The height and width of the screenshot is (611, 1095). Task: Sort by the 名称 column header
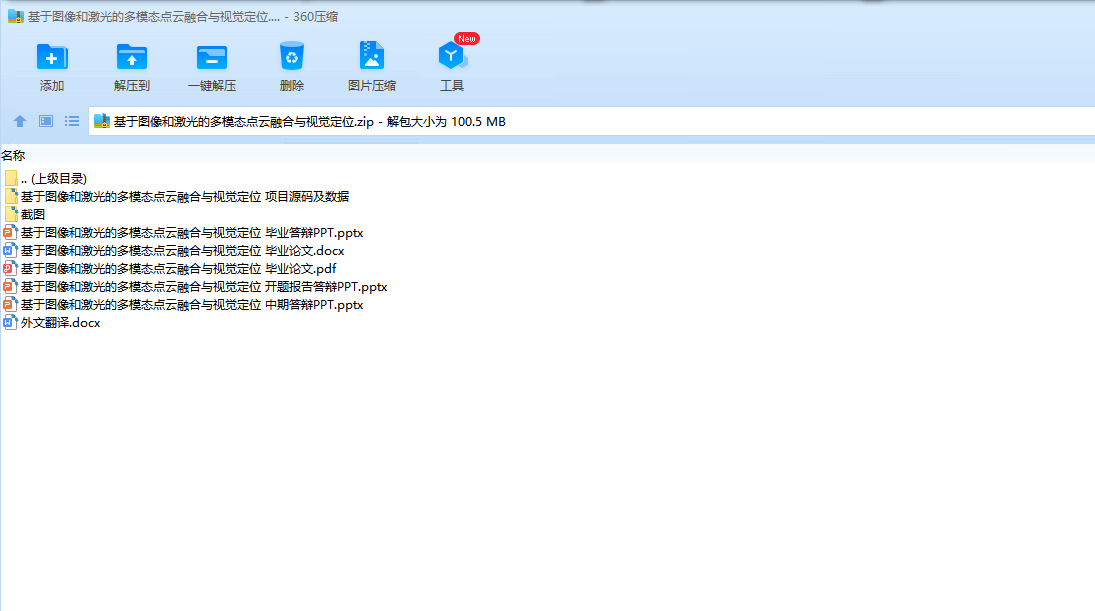coord(13,156)
